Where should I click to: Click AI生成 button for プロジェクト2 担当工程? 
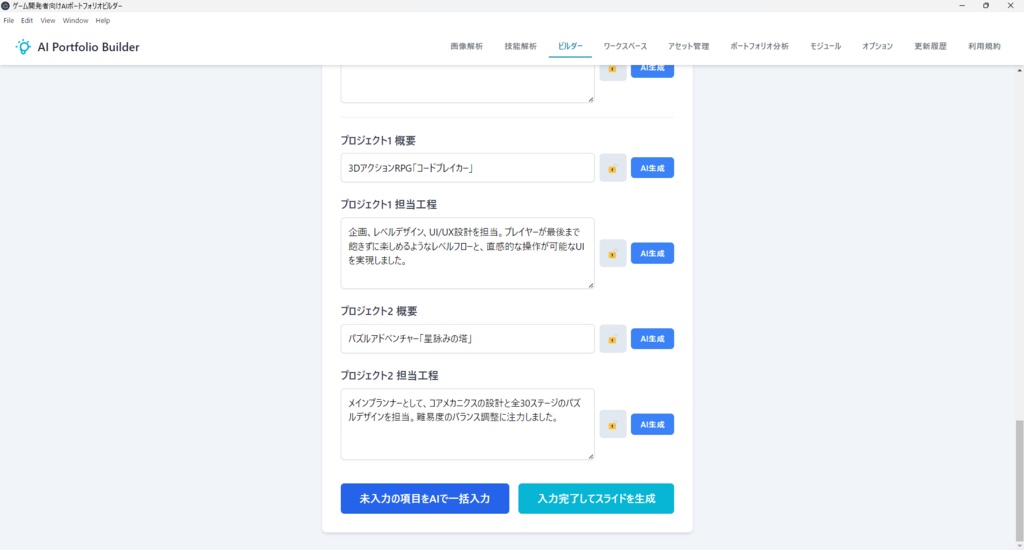tap(652, 425)
